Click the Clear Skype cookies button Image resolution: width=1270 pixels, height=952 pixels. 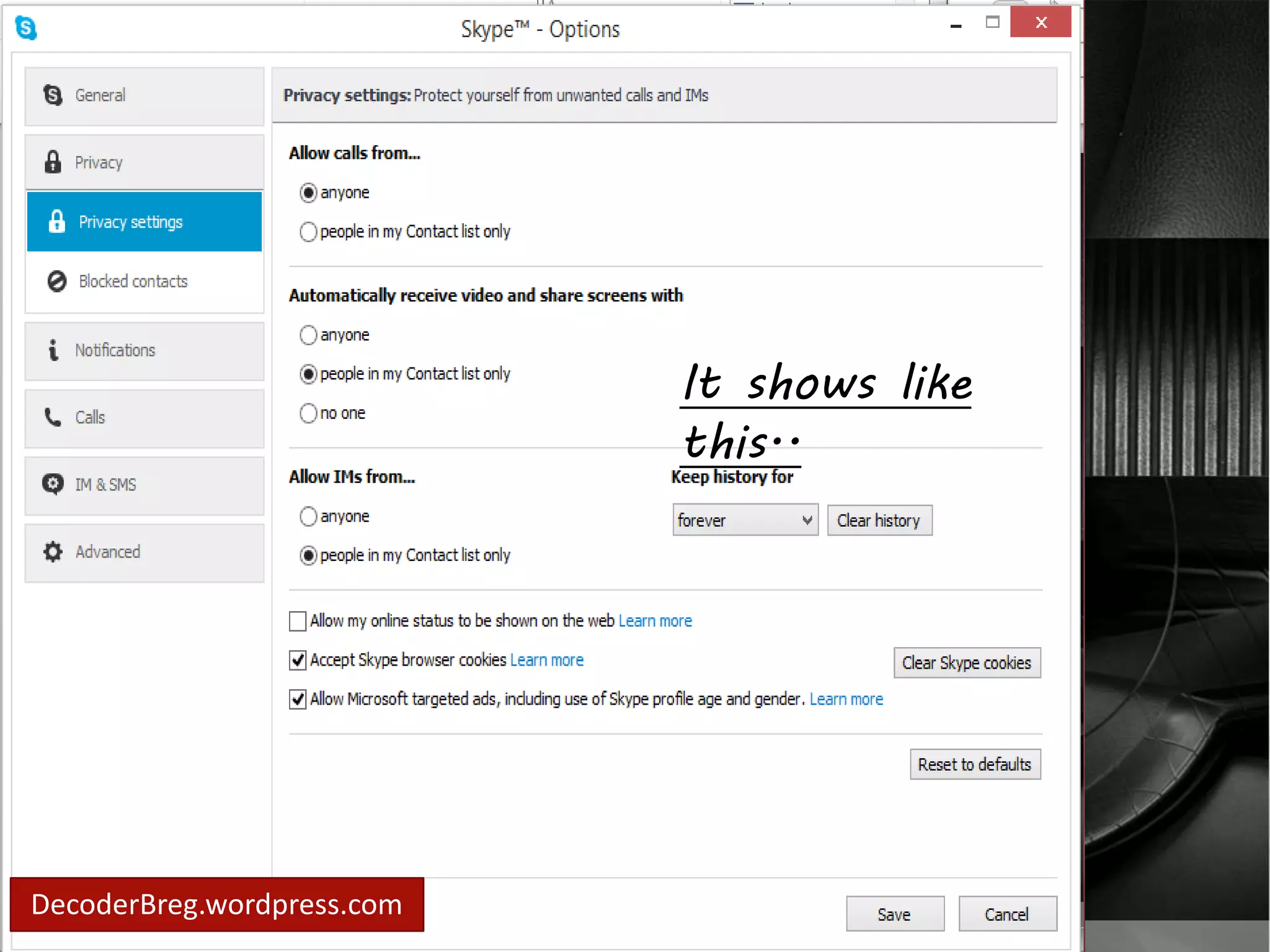967,663
